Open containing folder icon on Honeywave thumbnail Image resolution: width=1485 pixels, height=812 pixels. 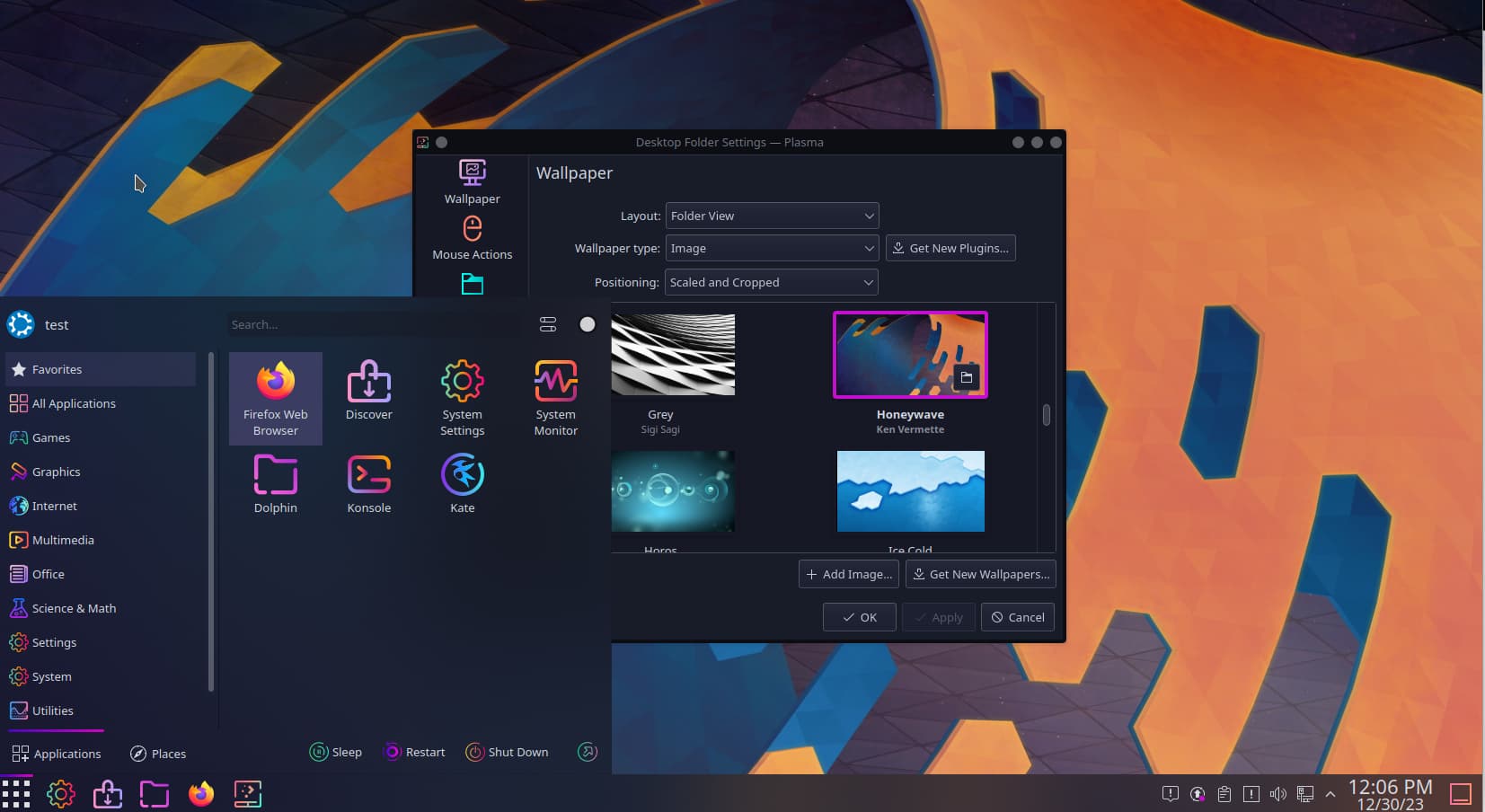click(x=967, y=377)
